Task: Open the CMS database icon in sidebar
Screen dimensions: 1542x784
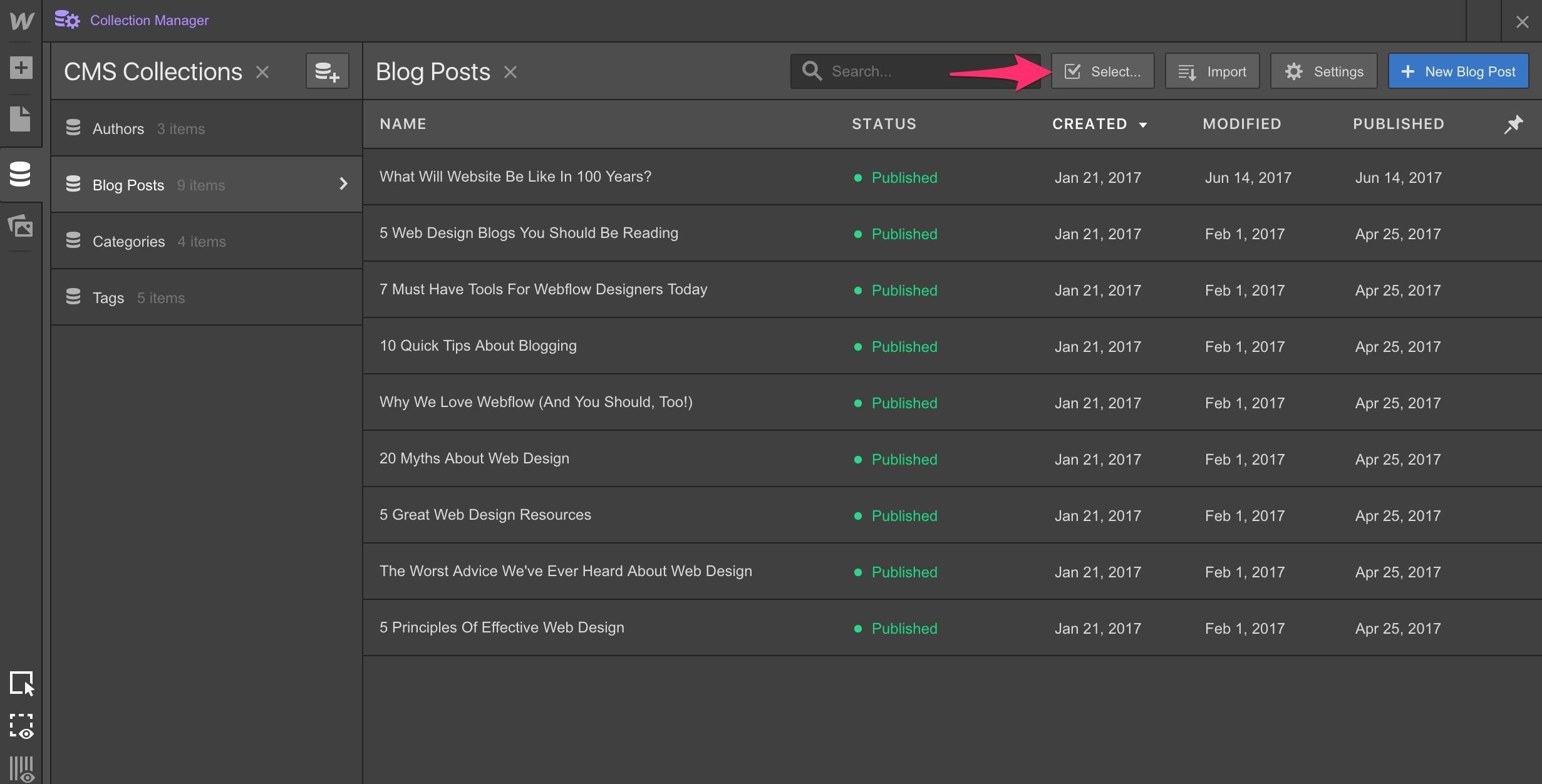Action: coord(21,174)
